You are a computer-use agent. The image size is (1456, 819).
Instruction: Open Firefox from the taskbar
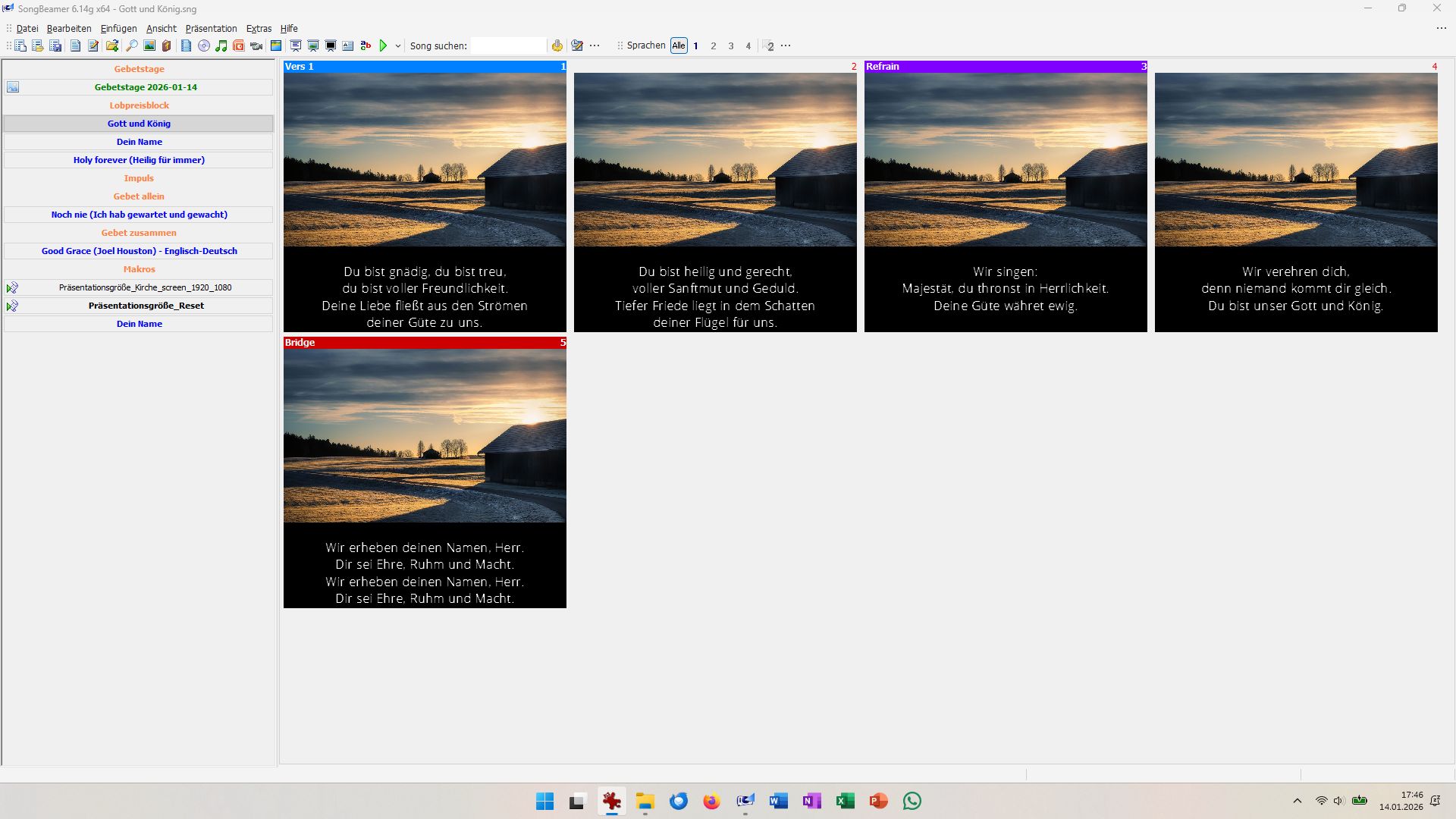click(711, 801)
